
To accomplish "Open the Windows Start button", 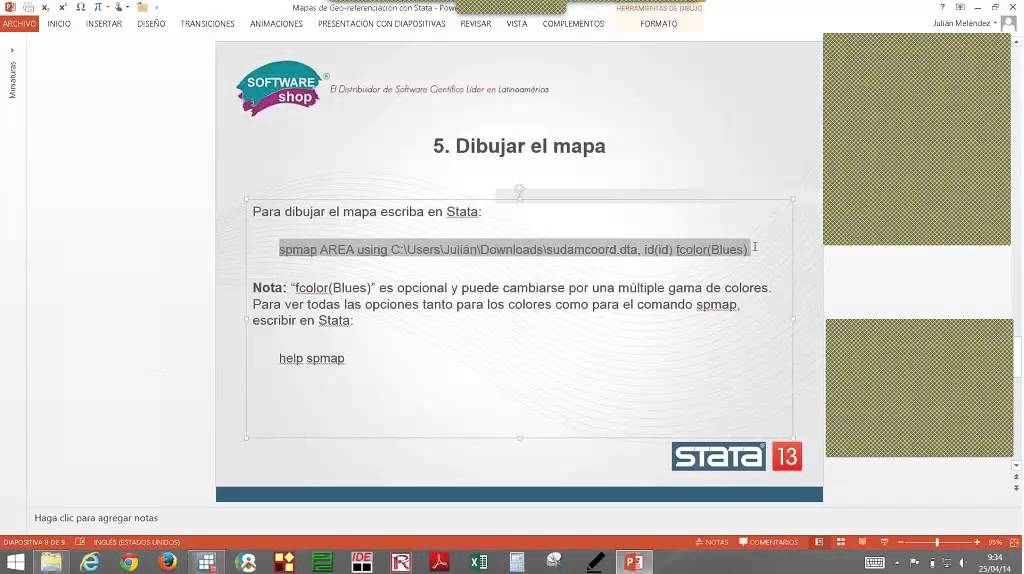I will (x=15, y=562).
